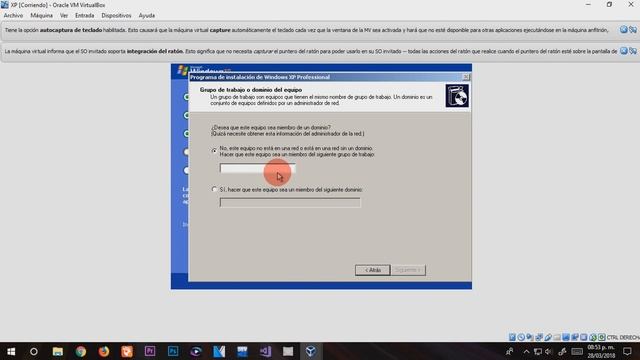
Task: Click the optical disk indicator in the VirtualBox status bar
Action: pyautogui.click(x=521, y=337)
